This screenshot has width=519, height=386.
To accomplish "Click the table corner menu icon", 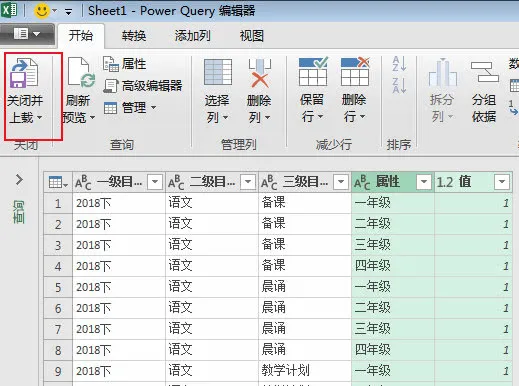I will tap(58, 182).
